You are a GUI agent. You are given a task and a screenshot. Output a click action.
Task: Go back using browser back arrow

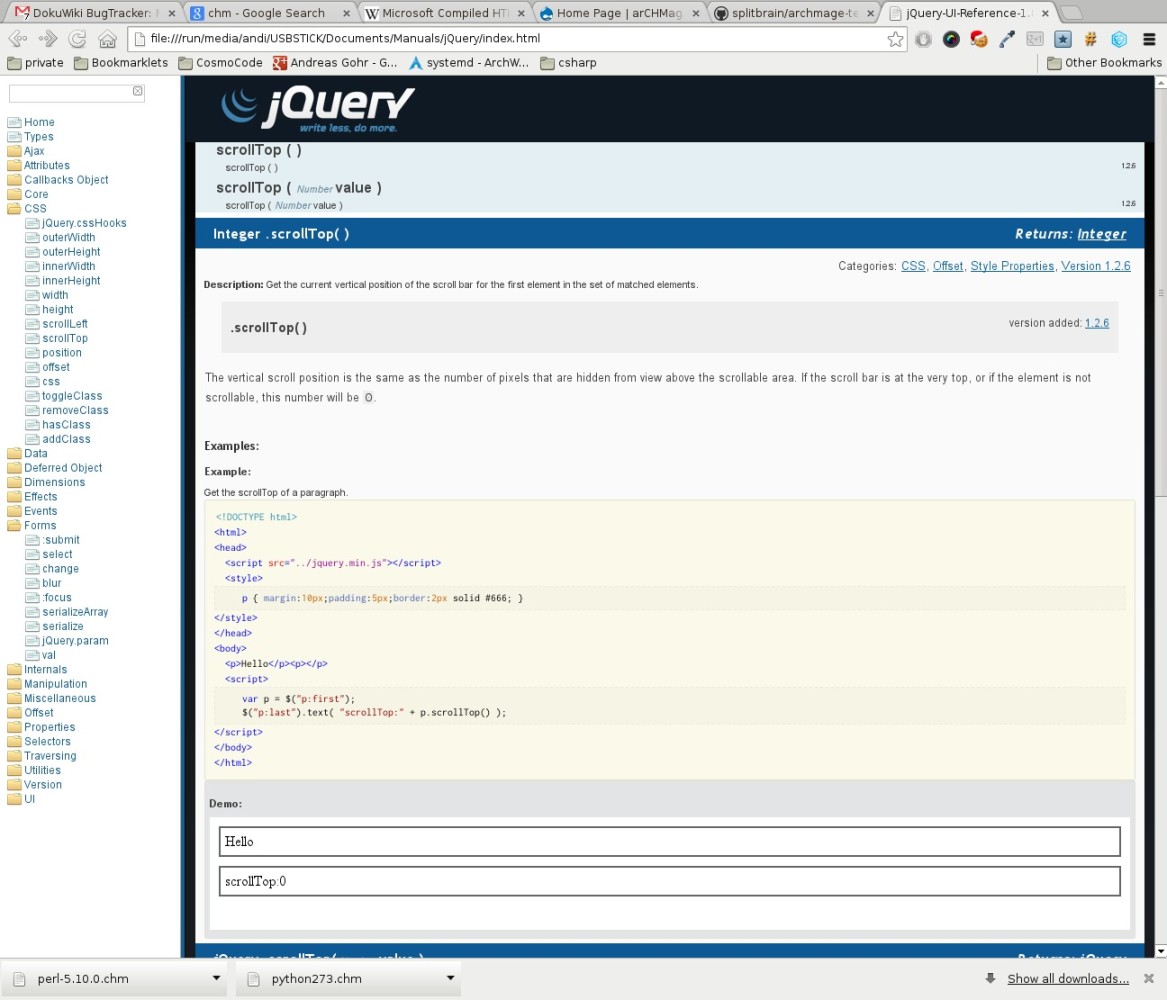[18, 39]
